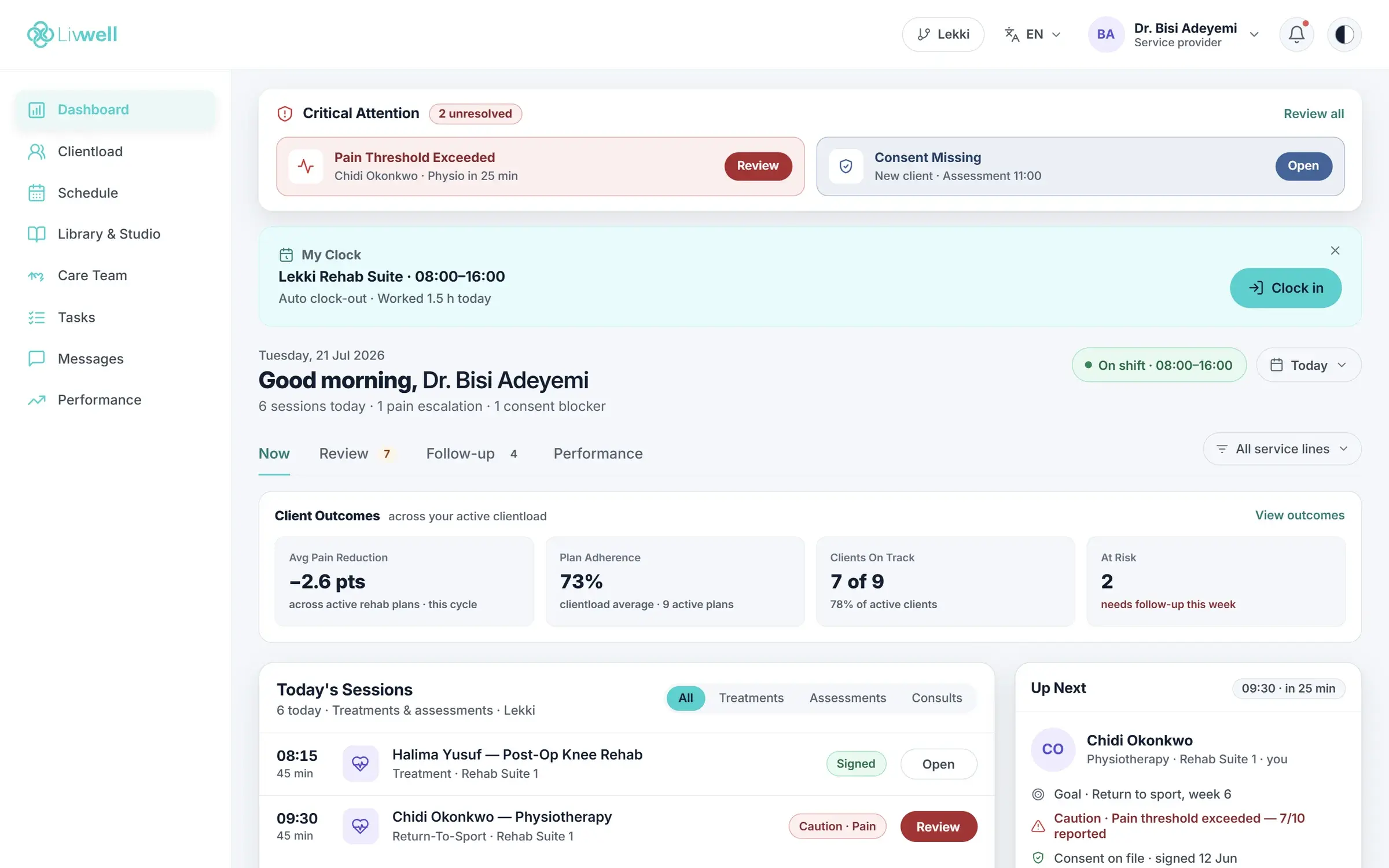The width and height of the screenshot is (1389, 868).
Task: Open All service lines filter
Action: [1282, 449]
